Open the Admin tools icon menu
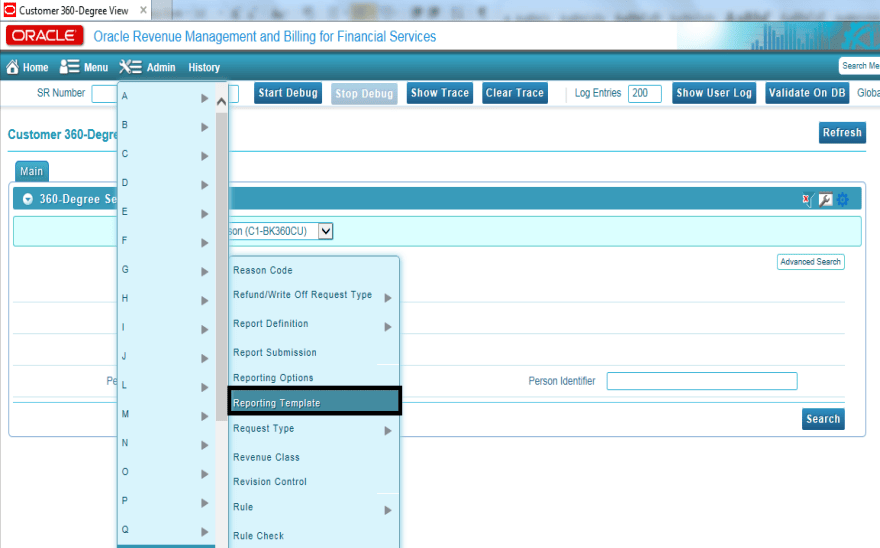This screenshot has height=548, width=880. pyautogui.click(x=130, y=67)
